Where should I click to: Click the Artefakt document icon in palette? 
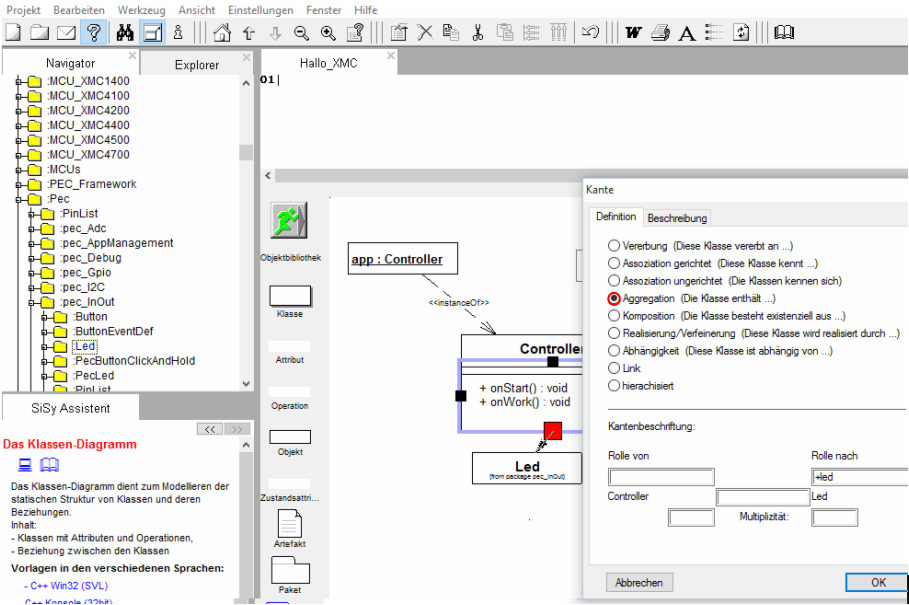(x=289, y=522)
